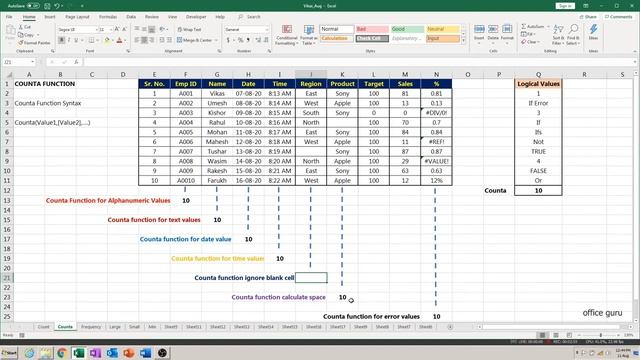Open the Number Format dropdown
Viewport: 640px width, 360px height.
267,30
